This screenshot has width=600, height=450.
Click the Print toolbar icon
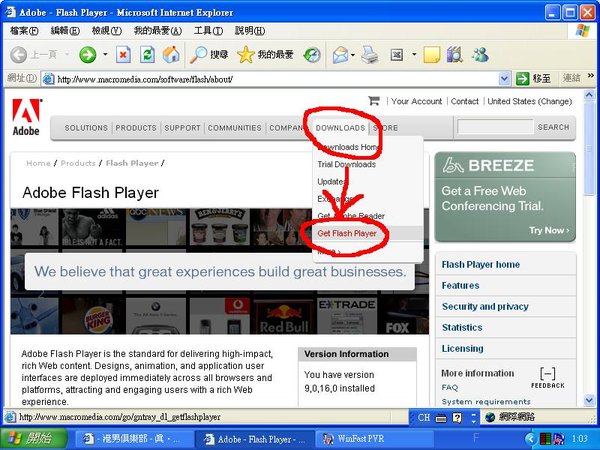pos(369,54)
